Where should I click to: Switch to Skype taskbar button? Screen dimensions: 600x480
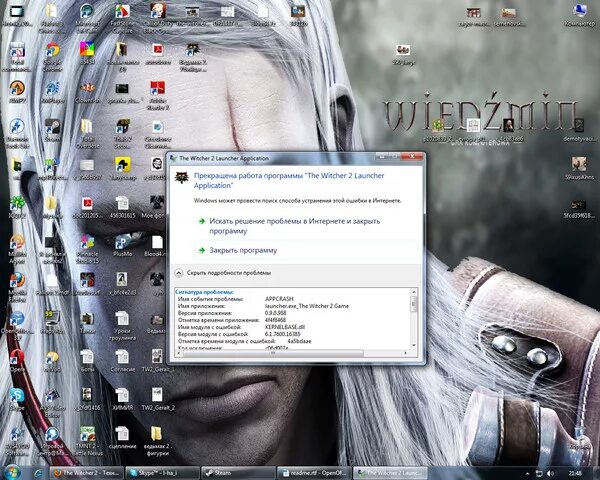pyautogui.click(x=163, y=473)
